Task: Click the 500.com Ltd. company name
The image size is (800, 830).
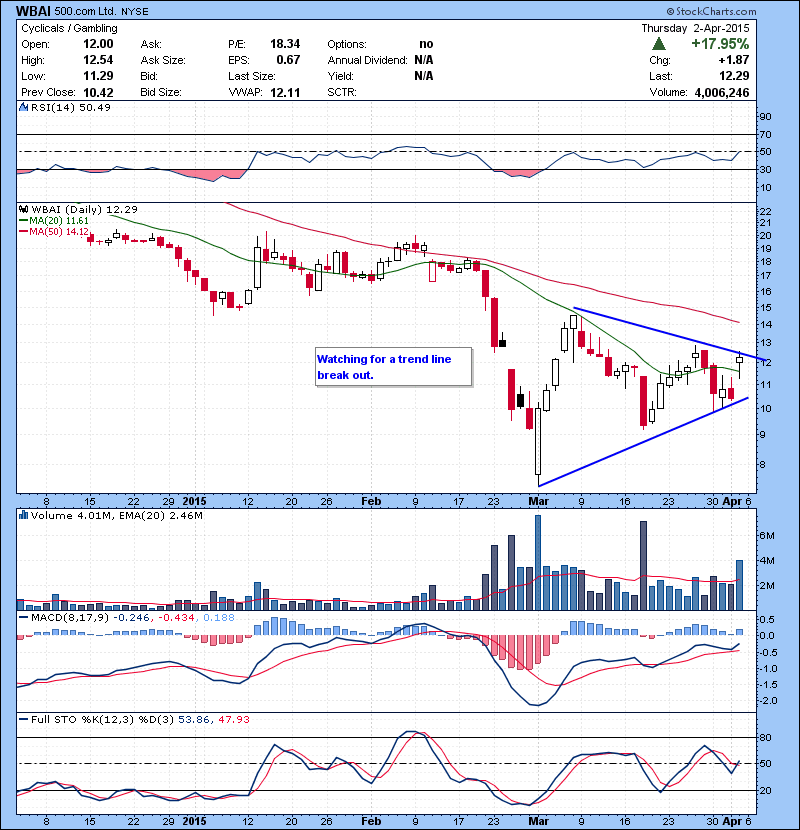Action: tap(85, 11)
